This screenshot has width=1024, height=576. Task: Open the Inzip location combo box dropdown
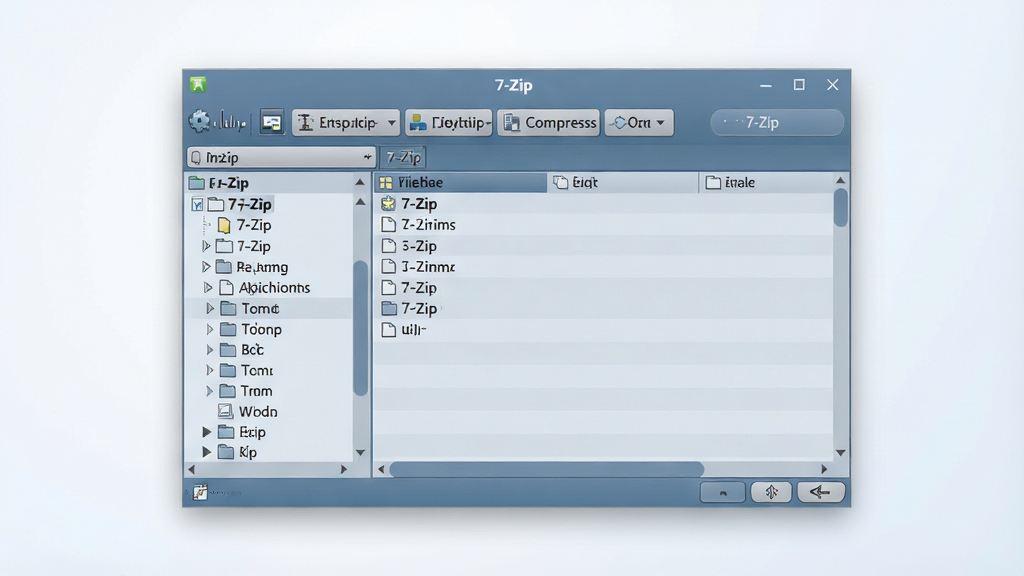(367, 157)
